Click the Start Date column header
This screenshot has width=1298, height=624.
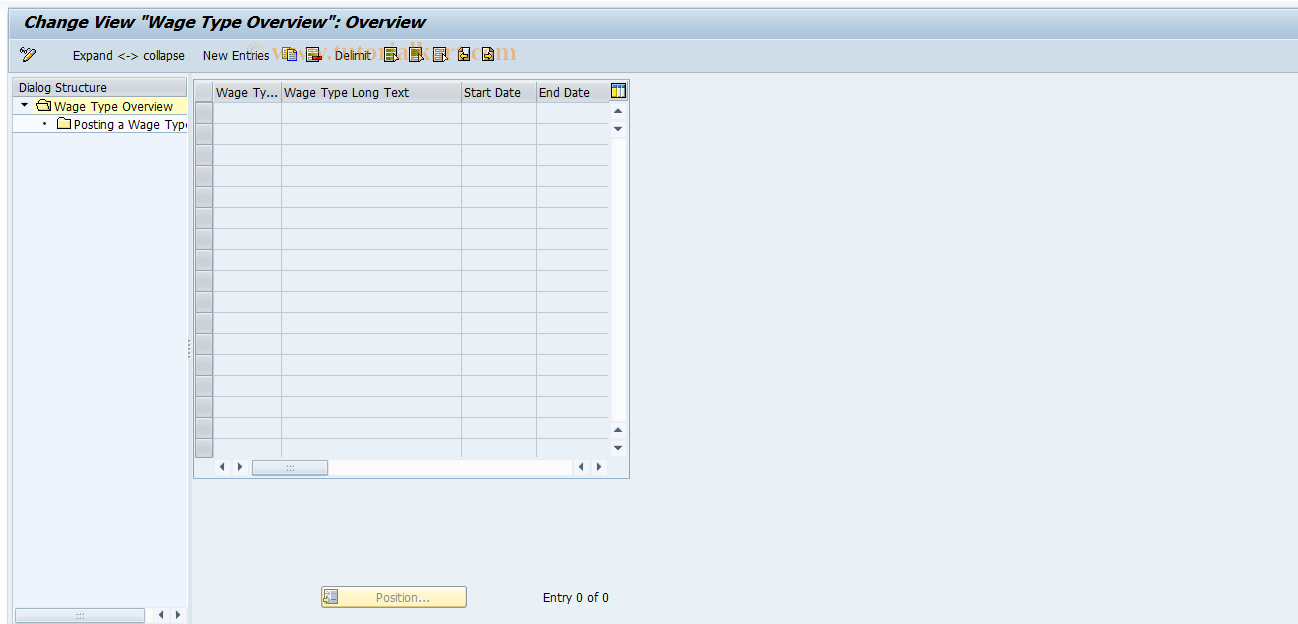point(499,92)
